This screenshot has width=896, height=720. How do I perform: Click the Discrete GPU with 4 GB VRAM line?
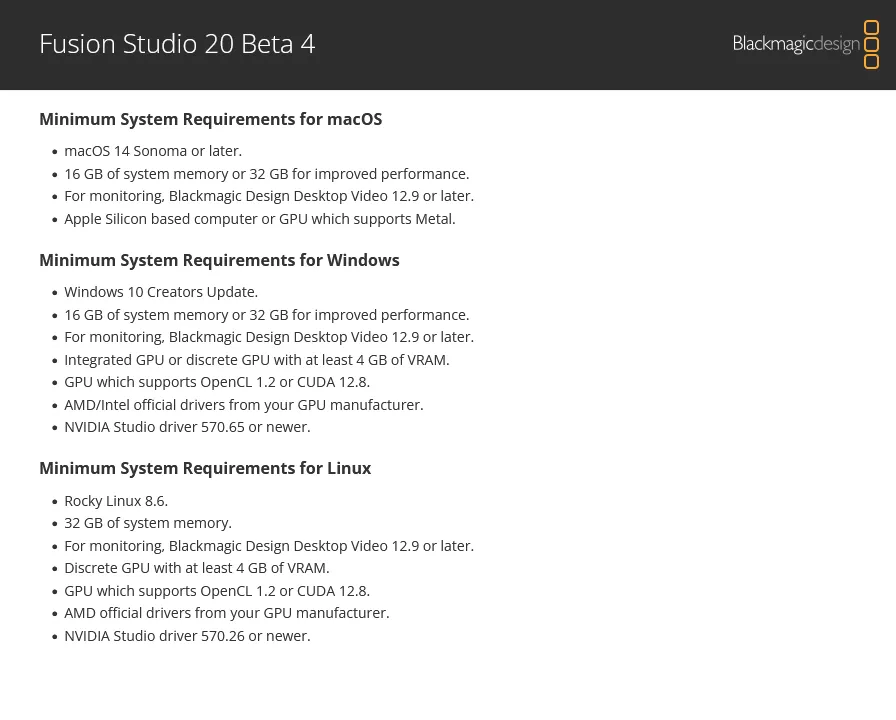coord(197,568)
